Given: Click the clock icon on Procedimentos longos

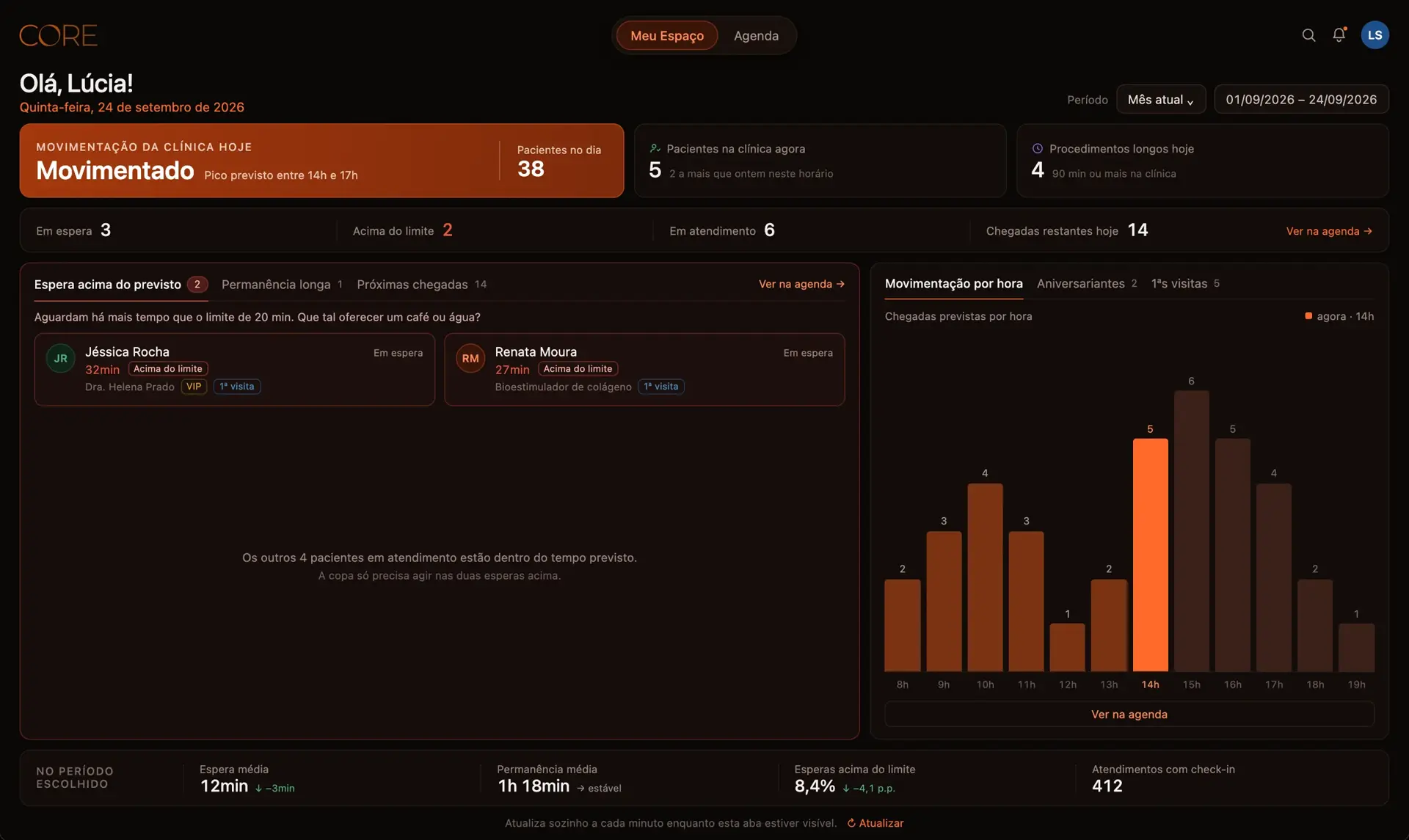Looking at the screenshot, I should [x=1038, y=149].
